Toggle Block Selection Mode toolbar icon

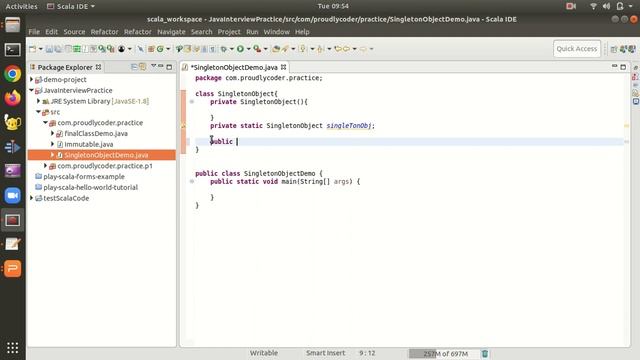pyautogui.click(x=204, y=49)
